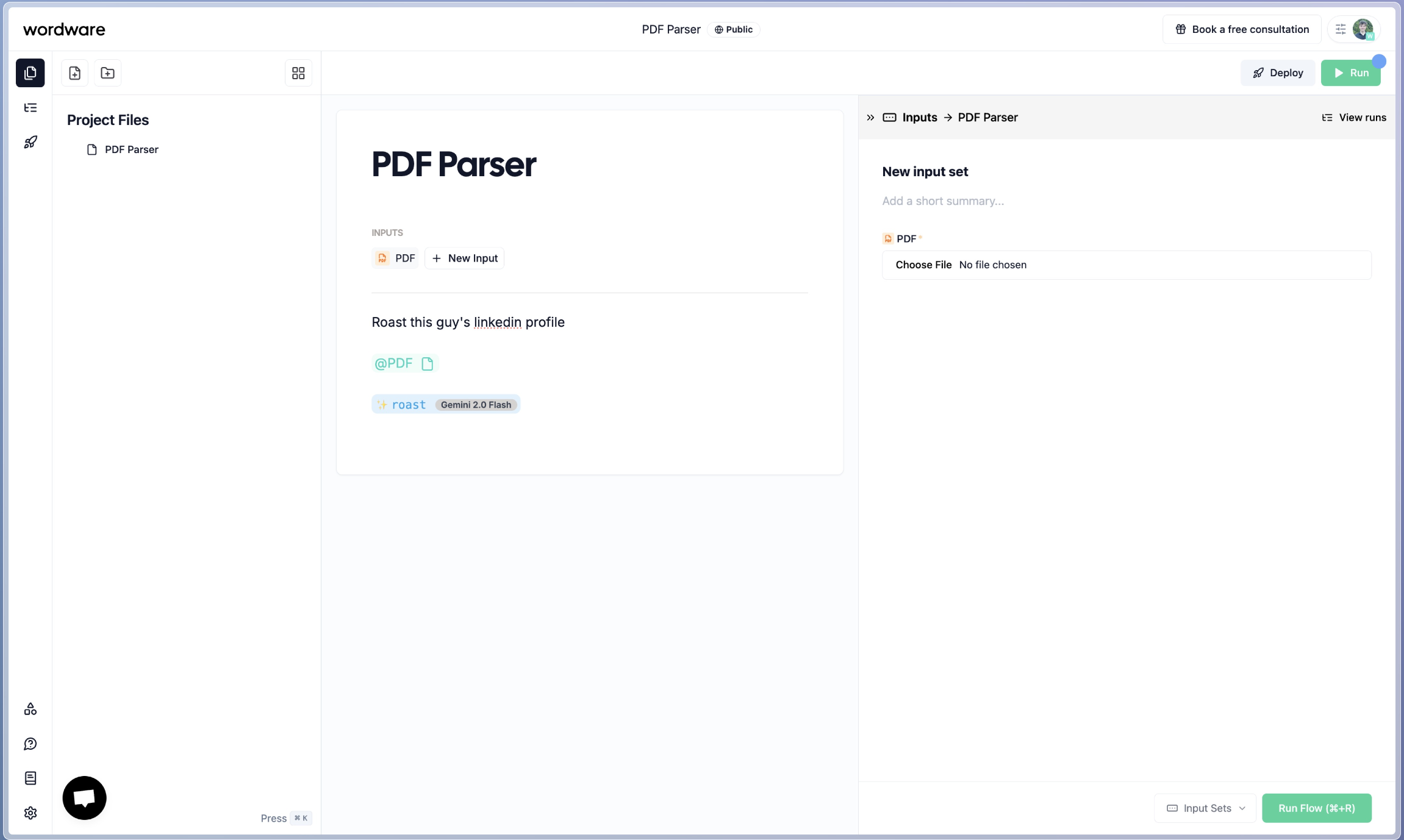
Task: Click Book a free consultation
Action: point(1241,29)
